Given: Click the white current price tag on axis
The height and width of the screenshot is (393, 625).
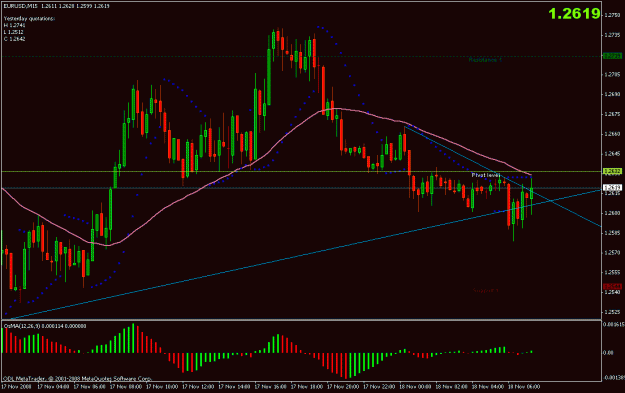Looking at the screenshot, I should point(613,187).
